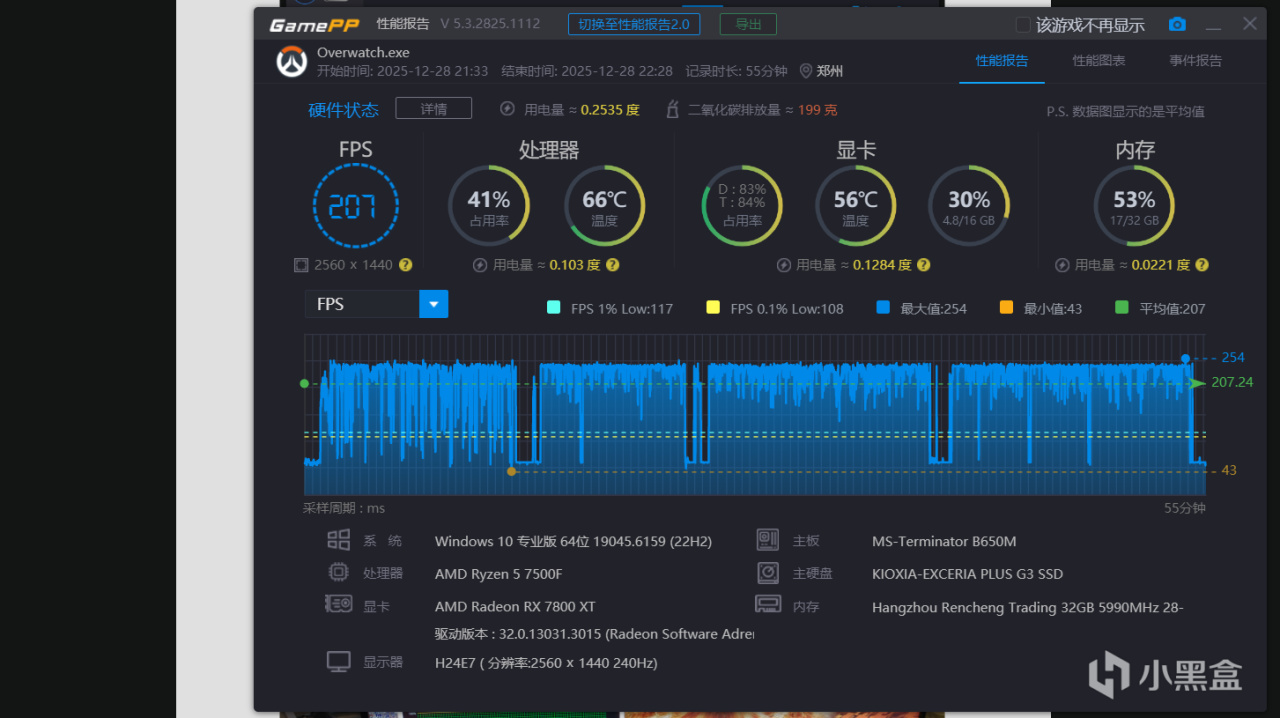Click the H24E7 display info text
The height and width of the screenshot is (718, 1280).
coord(546,663)
